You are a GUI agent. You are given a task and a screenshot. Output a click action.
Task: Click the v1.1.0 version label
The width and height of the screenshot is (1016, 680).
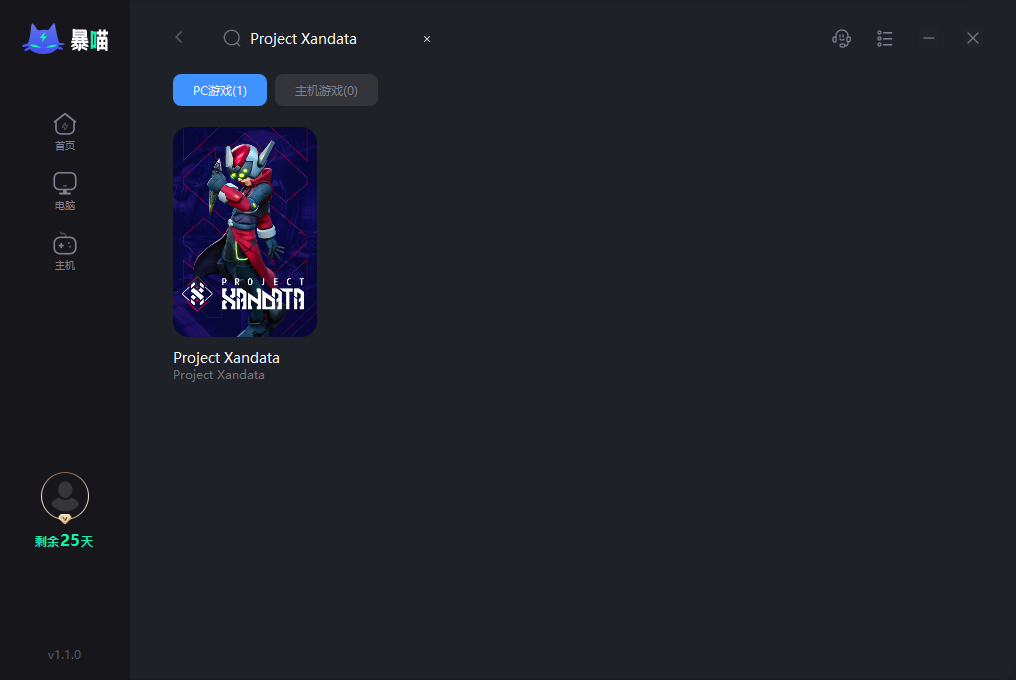64,655
